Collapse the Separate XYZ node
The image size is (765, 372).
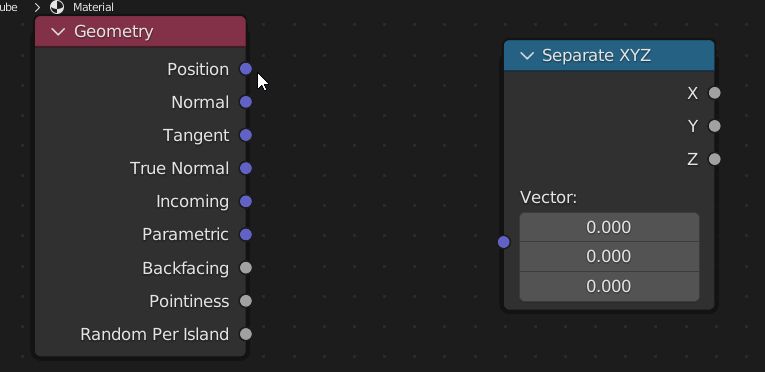coord(527,56)
